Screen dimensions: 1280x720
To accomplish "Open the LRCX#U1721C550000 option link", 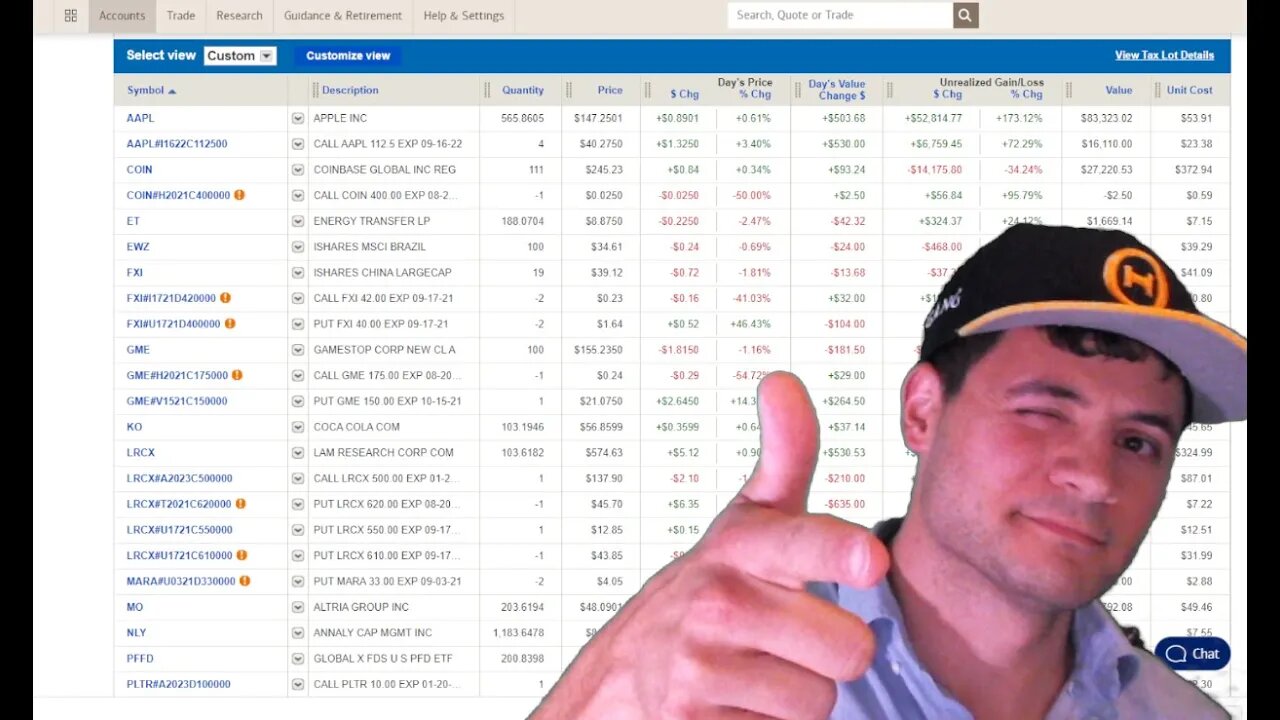I will pyautogui.click(x=179, y=530).
